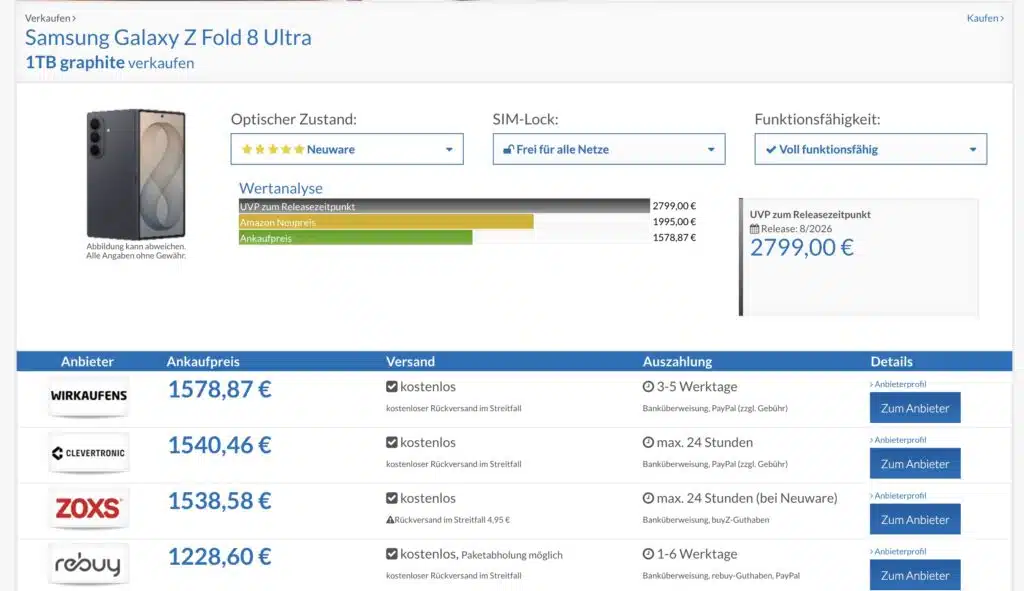Click the dark UVP zum Releasezeitpunkt bar
The height and width of the screenshot is (591, 1024).
[x=444, y=206]
